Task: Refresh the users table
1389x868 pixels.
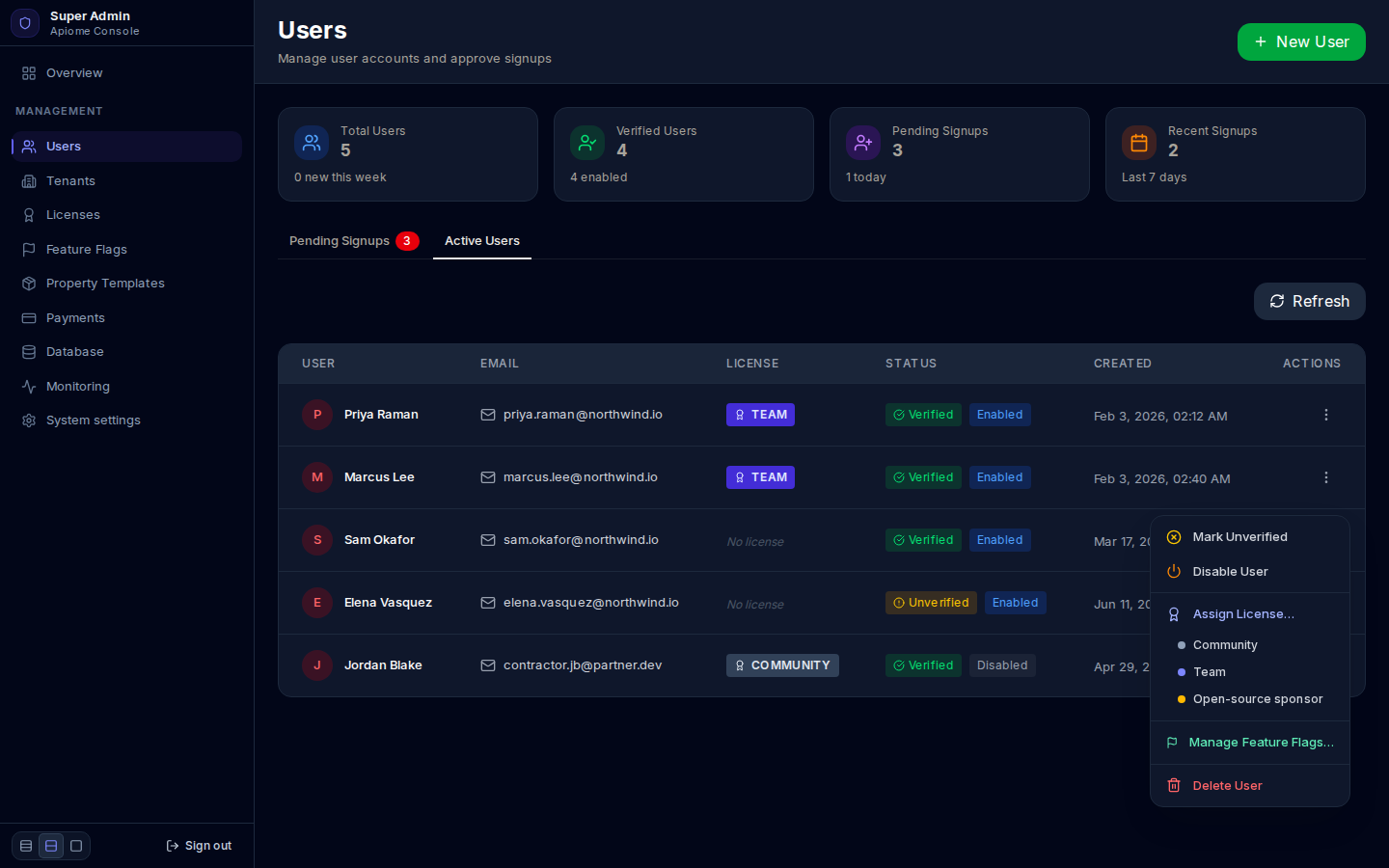Action: (x=1309, y=301)
